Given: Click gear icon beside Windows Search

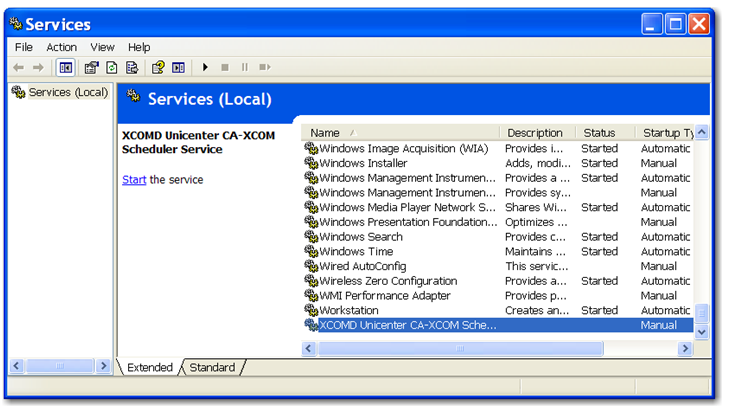Looking at the screenshot, I should 311,237.
